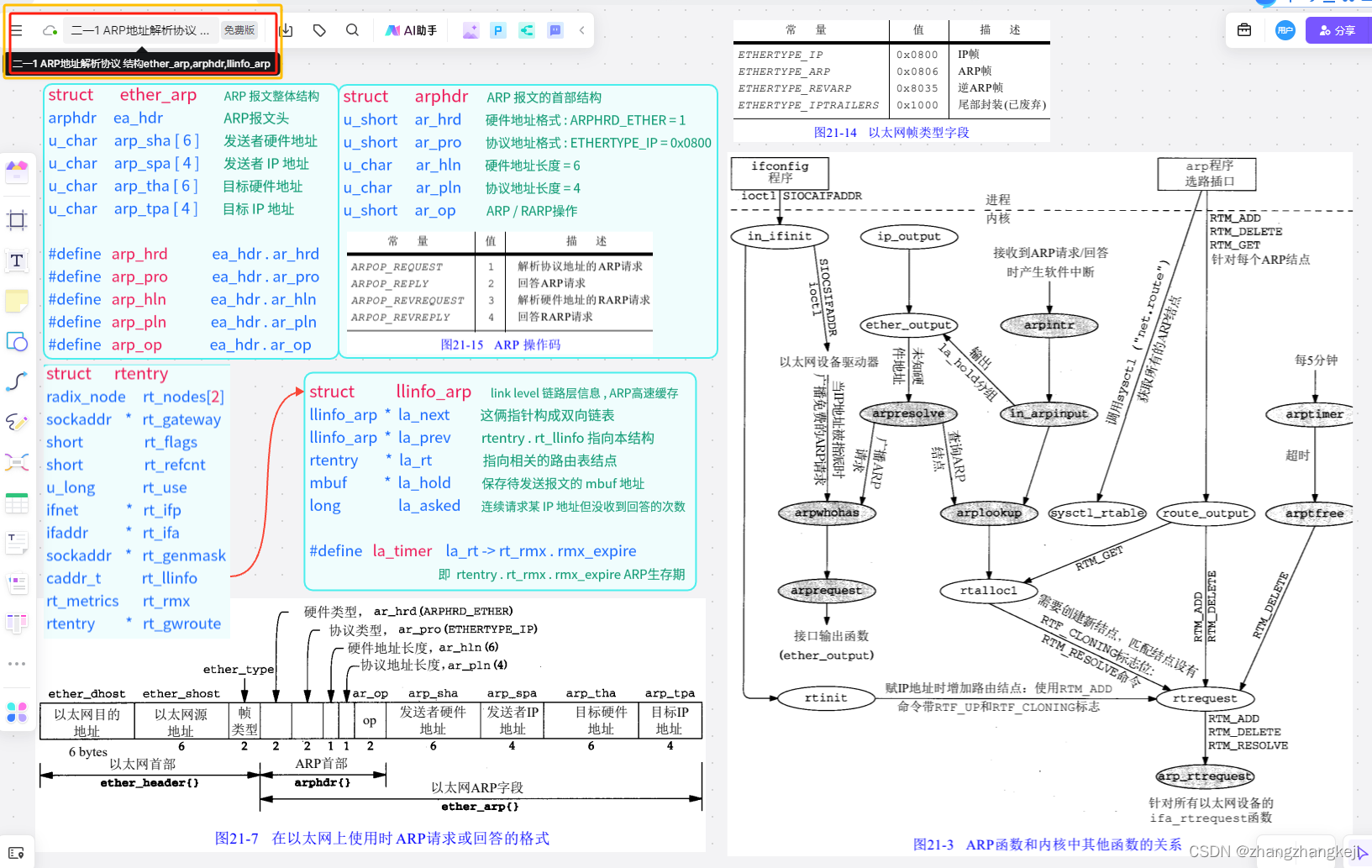Screen dimensions: 1372x868
Task: Click the purple 分享 share button
Action: click(1338, 30)
